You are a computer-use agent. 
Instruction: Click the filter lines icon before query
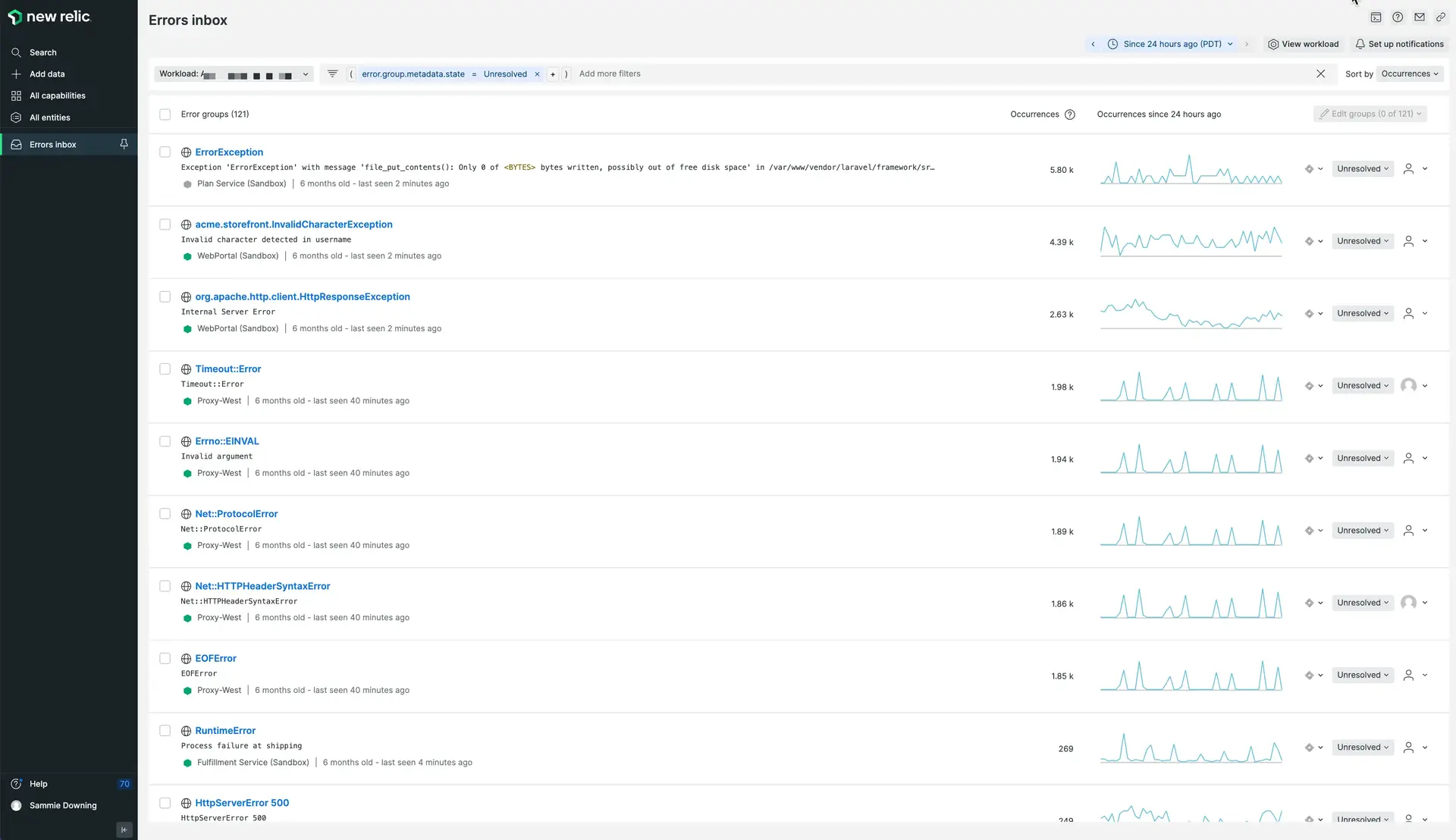pos(332,74)
